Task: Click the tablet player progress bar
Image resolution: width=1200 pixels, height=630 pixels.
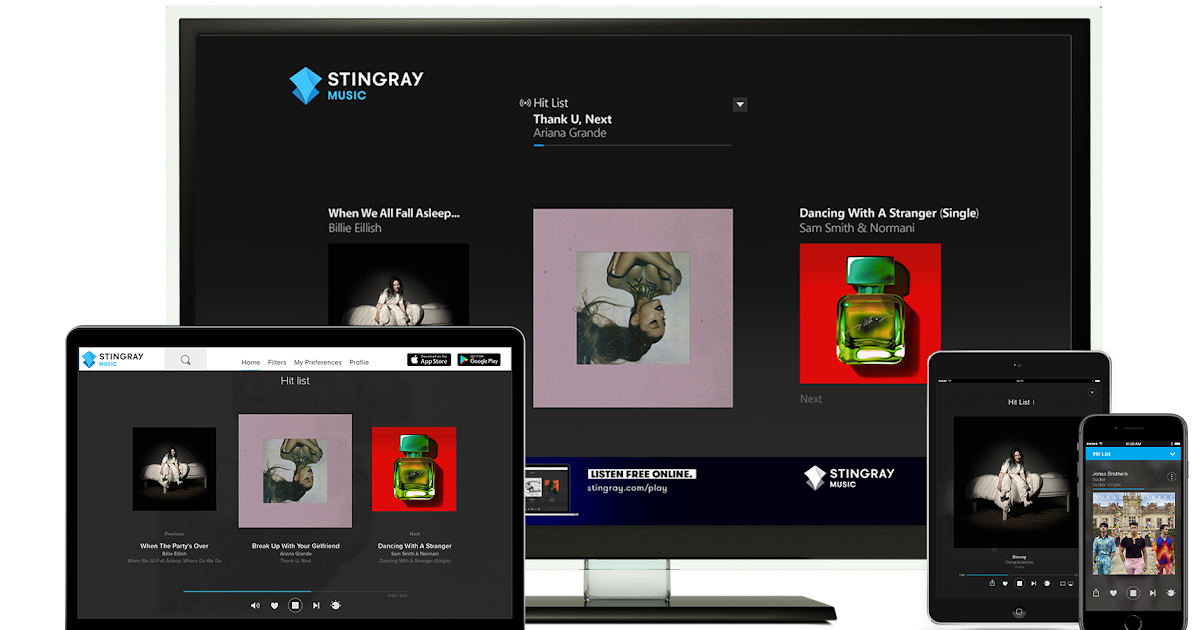Action: 1018,575
